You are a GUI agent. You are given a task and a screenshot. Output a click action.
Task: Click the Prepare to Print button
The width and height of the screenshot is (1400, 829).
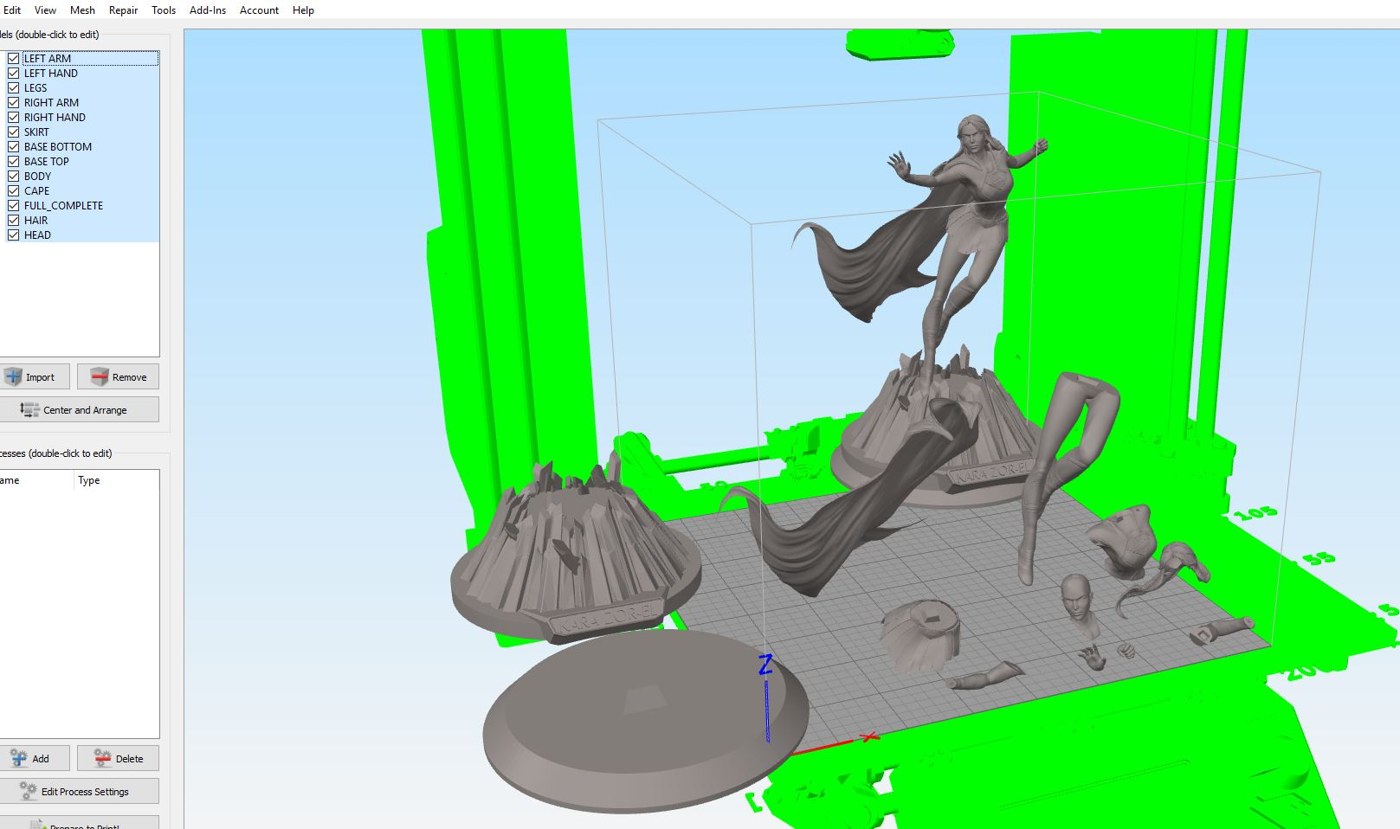click(x=78, y=822)
